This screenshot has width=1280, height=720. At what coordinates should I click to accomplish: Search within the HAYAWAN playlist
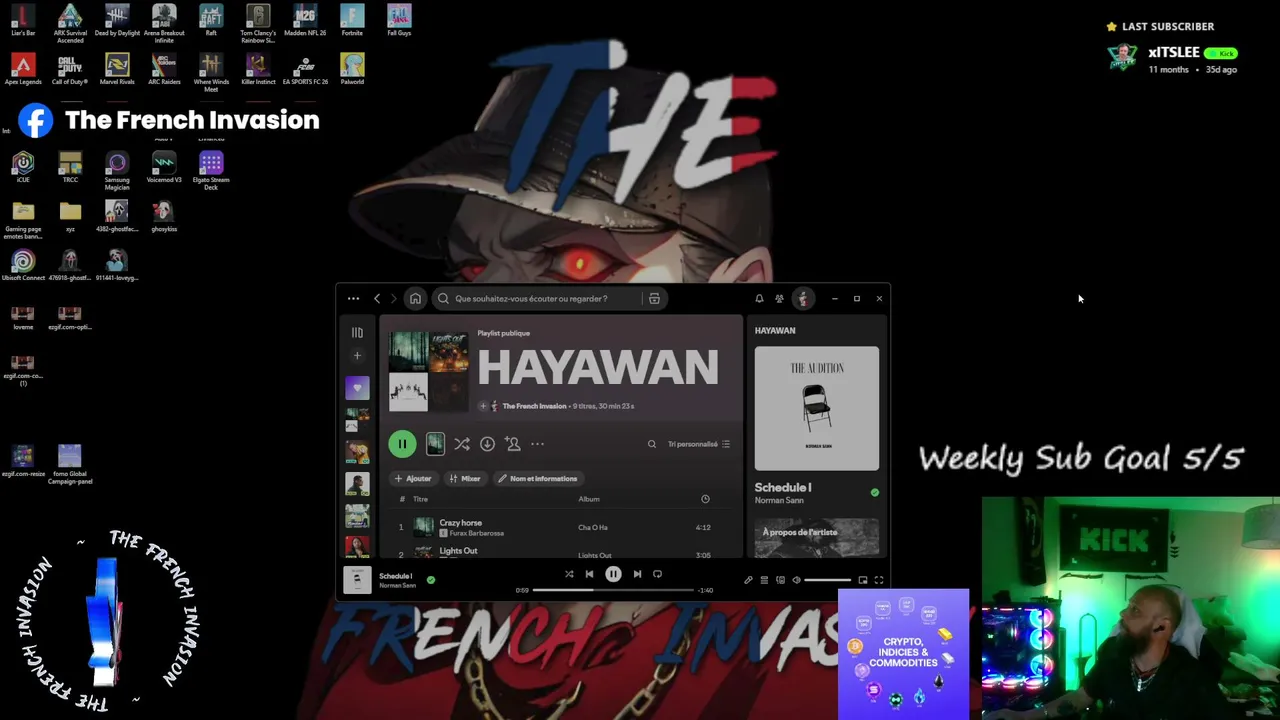tap(652, 444)
